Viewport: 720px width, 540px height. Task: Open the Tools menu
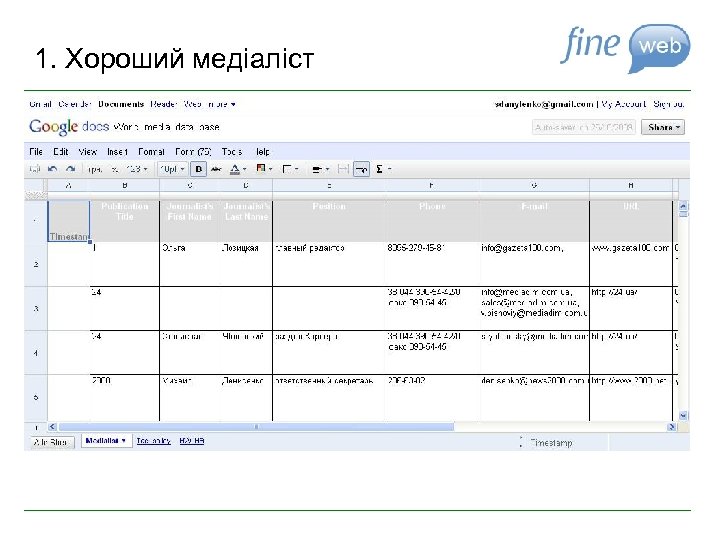(x=231, y=152)
